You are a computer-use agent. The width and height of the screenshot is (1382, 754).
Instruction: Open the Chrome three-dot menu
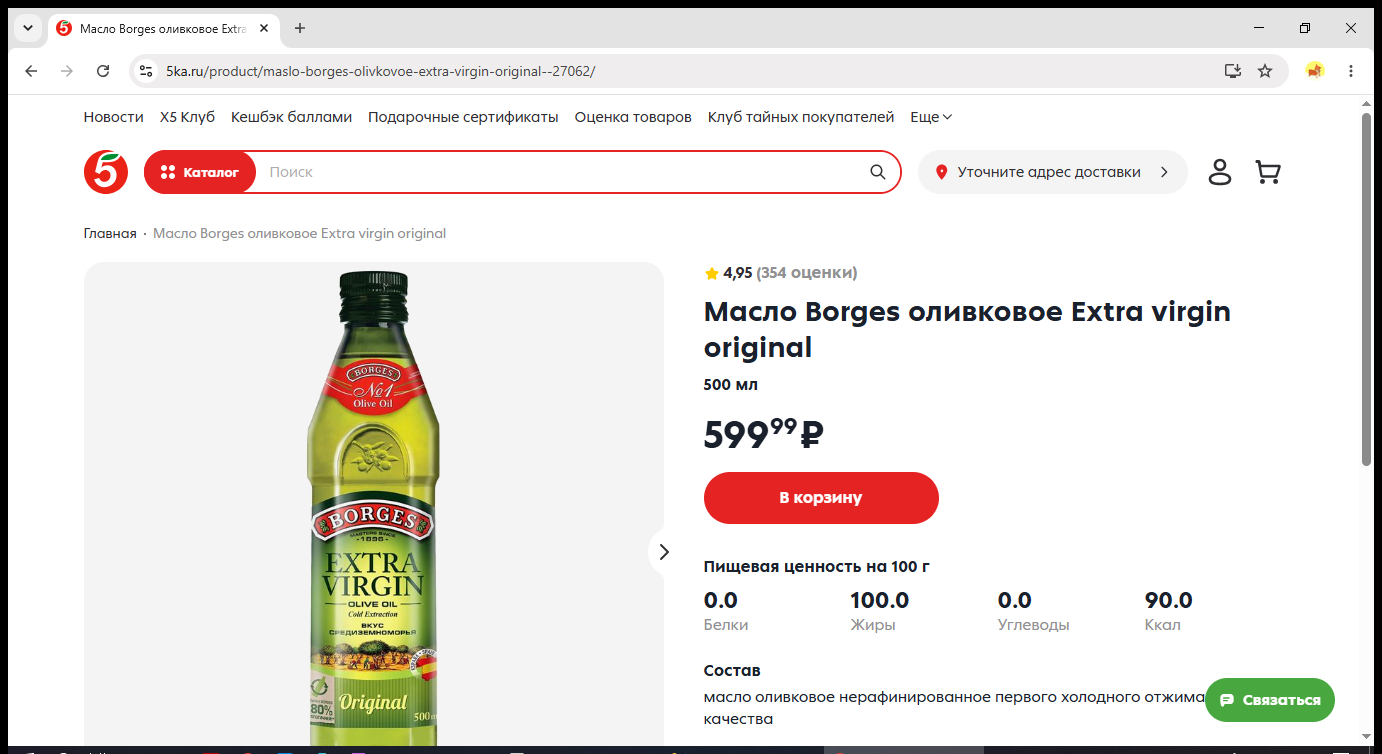click(1351, 71)
